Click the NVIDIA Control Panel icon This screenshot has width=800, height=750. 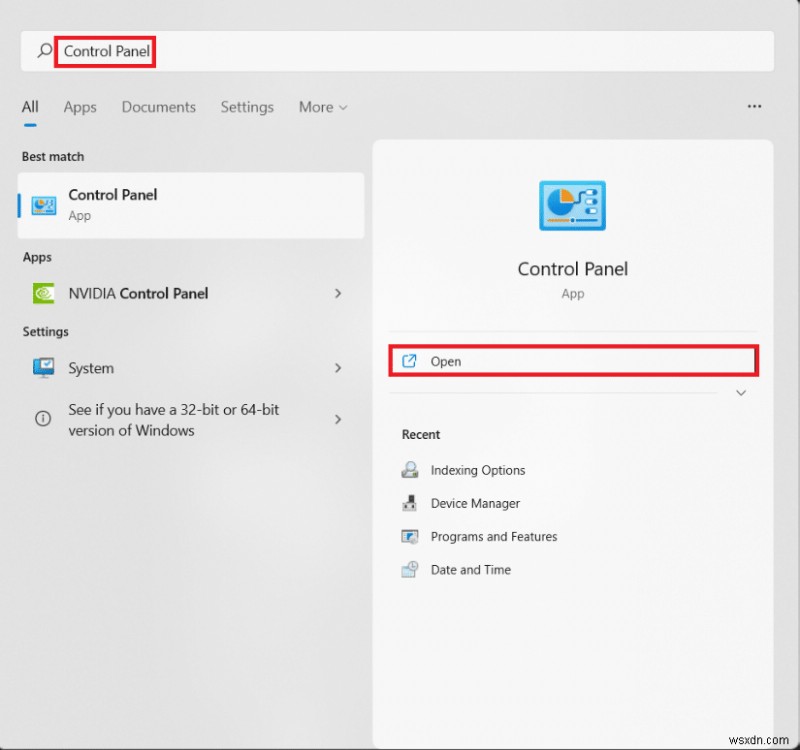coord(44,293)
